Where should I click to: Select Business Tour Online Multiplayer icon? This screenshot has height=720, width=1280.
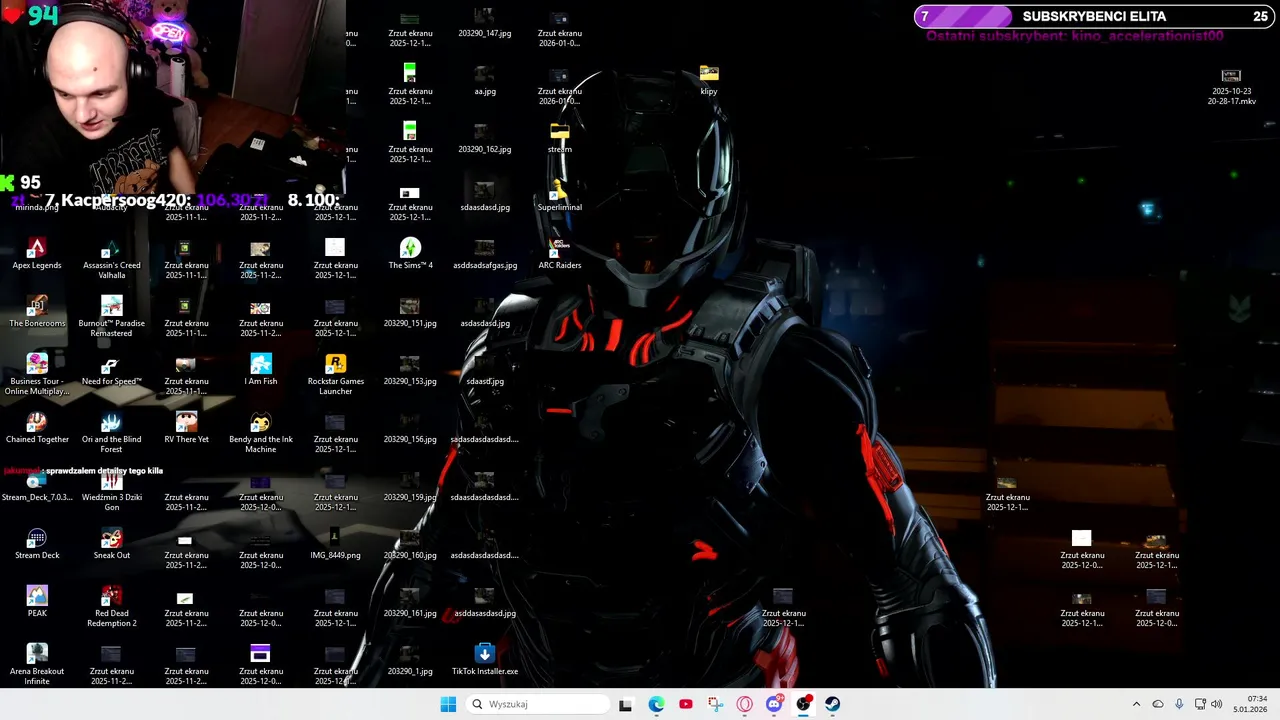tap(37, 375)
